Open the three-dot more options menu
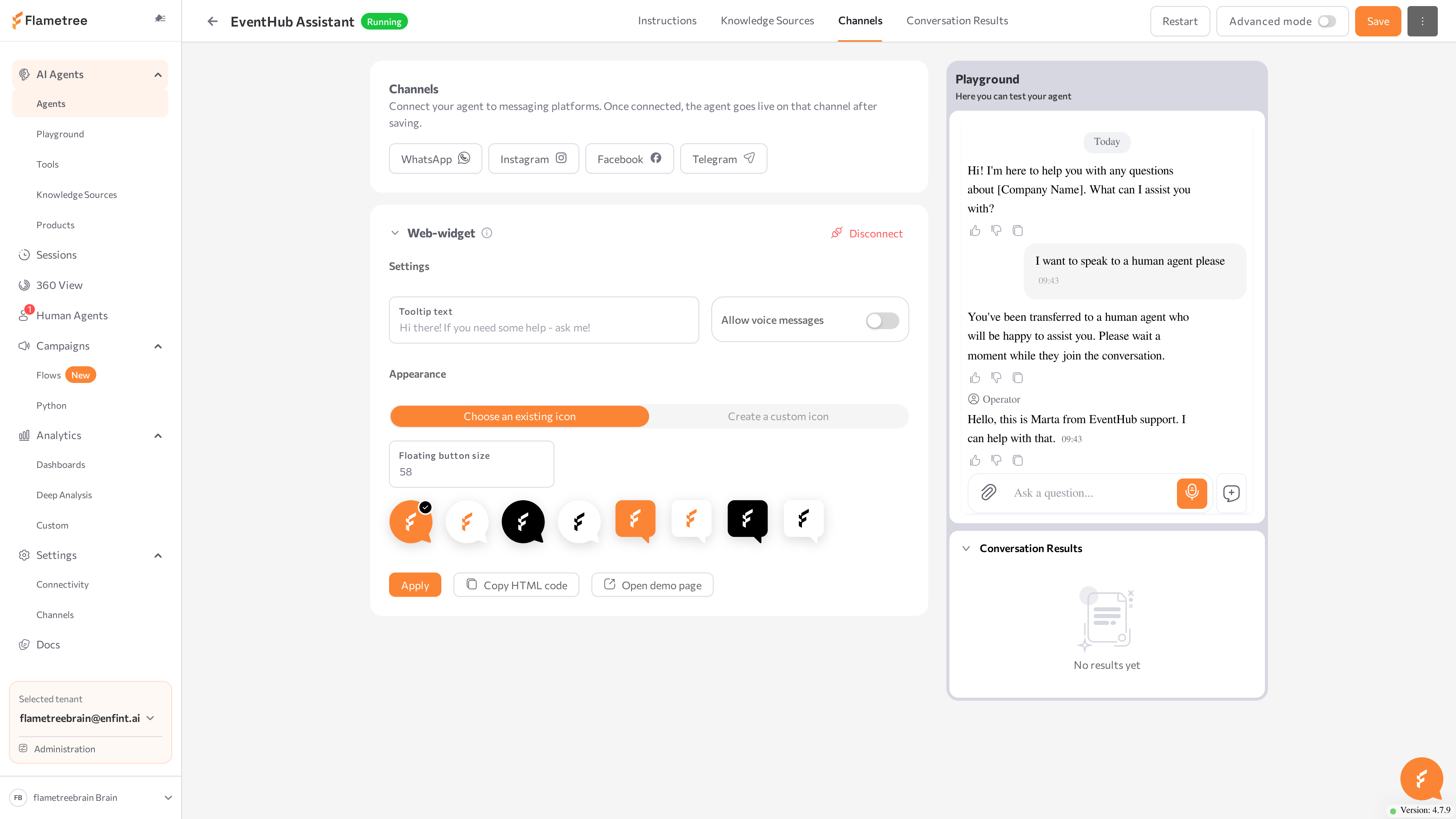Image resolution: width=1456 pixels, height=819 pixels. [x=1422, y=21]
